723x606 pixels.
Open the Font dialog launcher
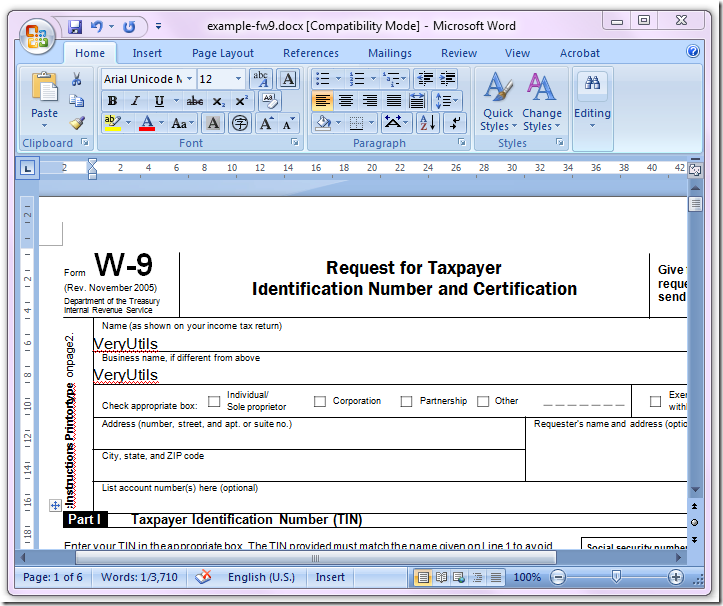click(294, 143)
